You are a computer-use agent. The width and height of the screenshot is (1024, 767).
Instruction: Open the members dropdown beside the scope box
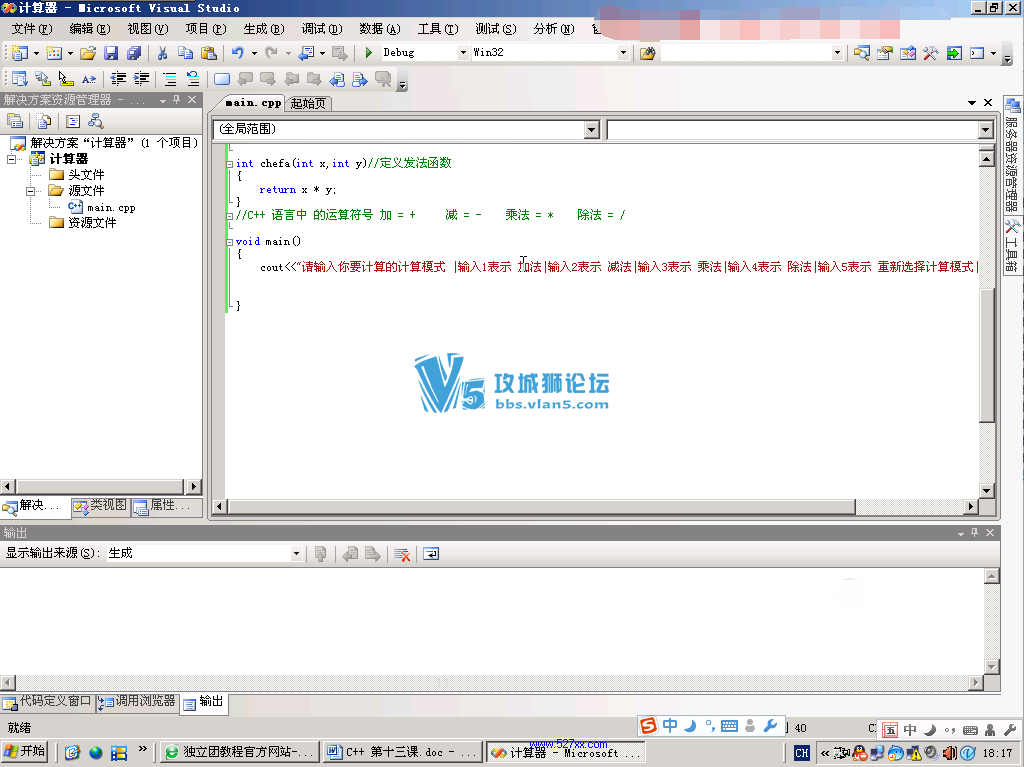985,130
